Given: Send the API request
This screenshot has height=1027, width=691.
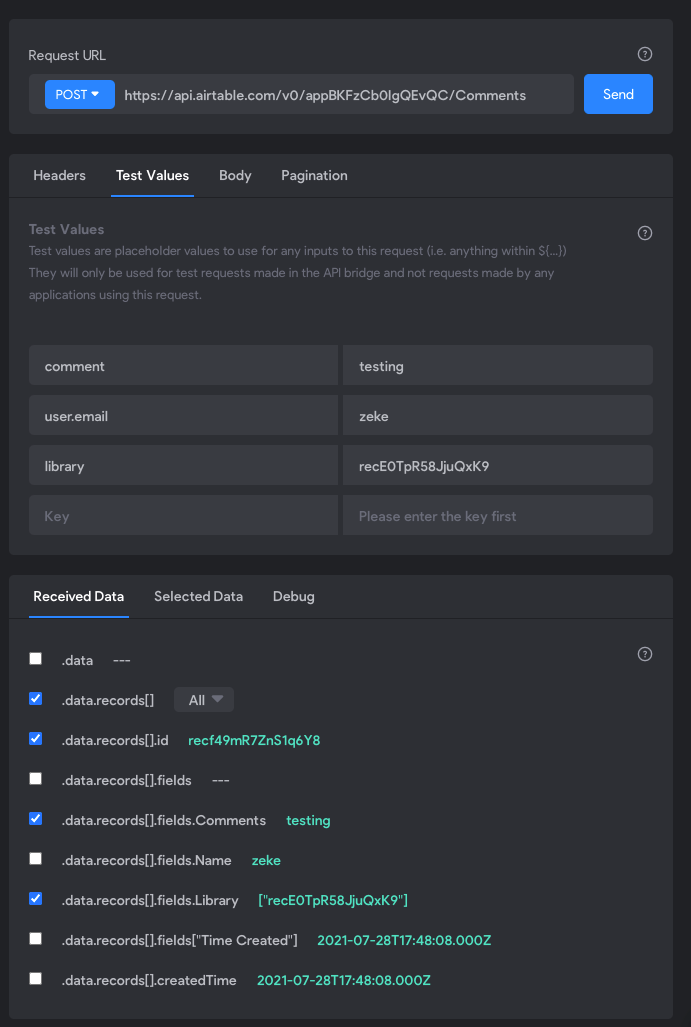Looking at the screenshot, I should (618, 94).
